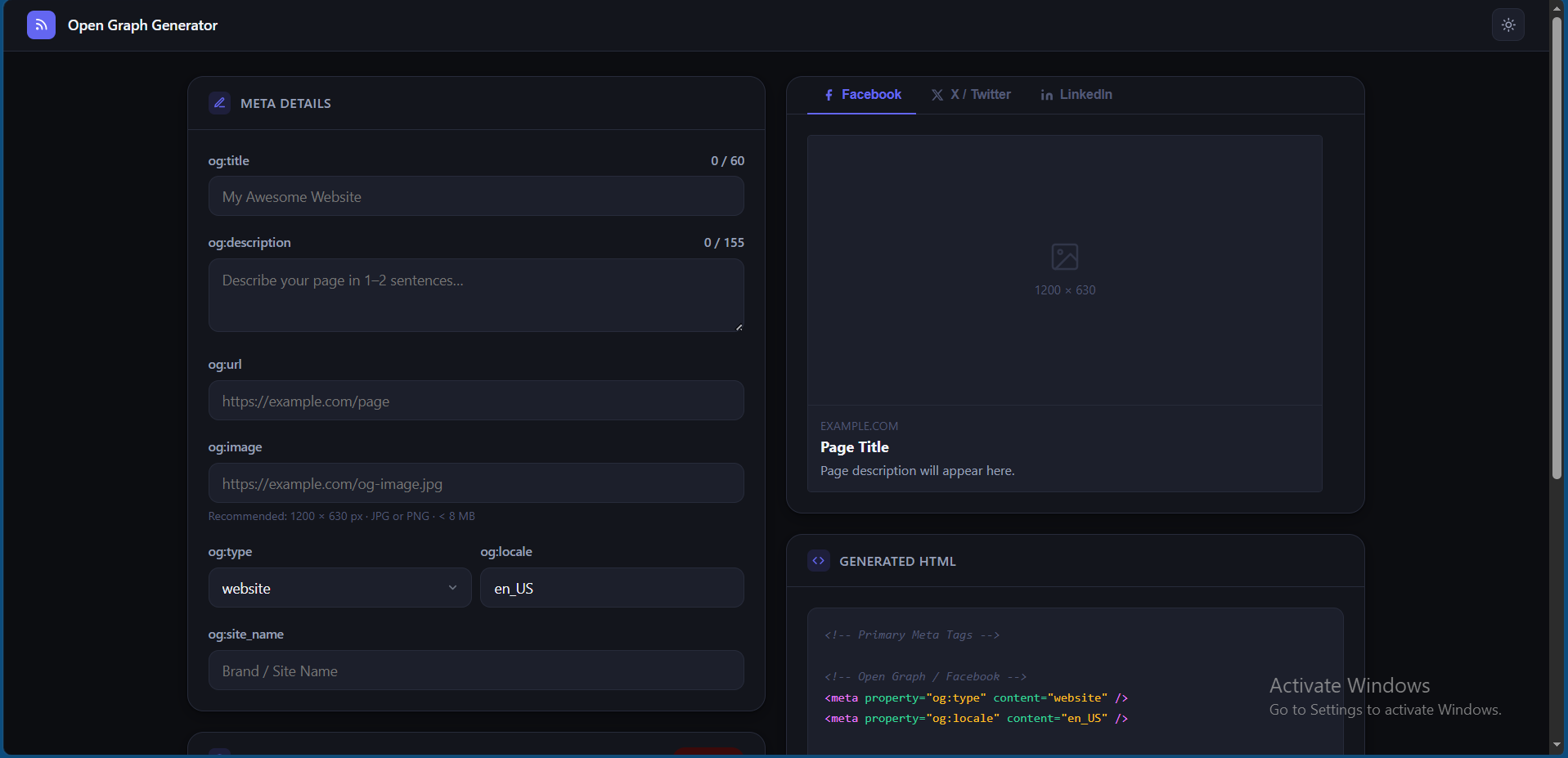
Task: Click the Open Graph Generator title text
Action: pos(142,25)
